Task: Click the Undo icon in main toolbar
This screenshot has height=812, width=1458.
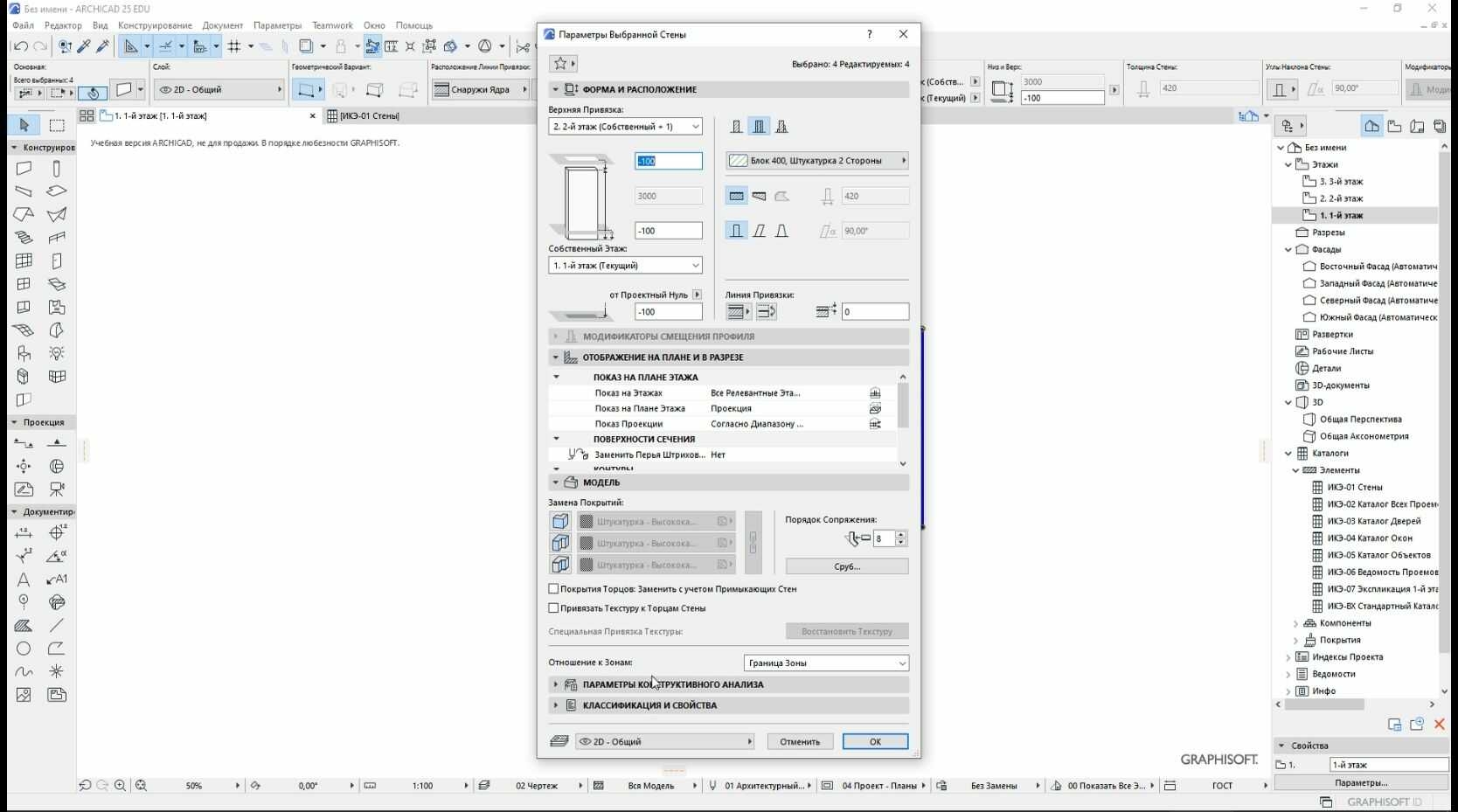Action: (21, 46)
